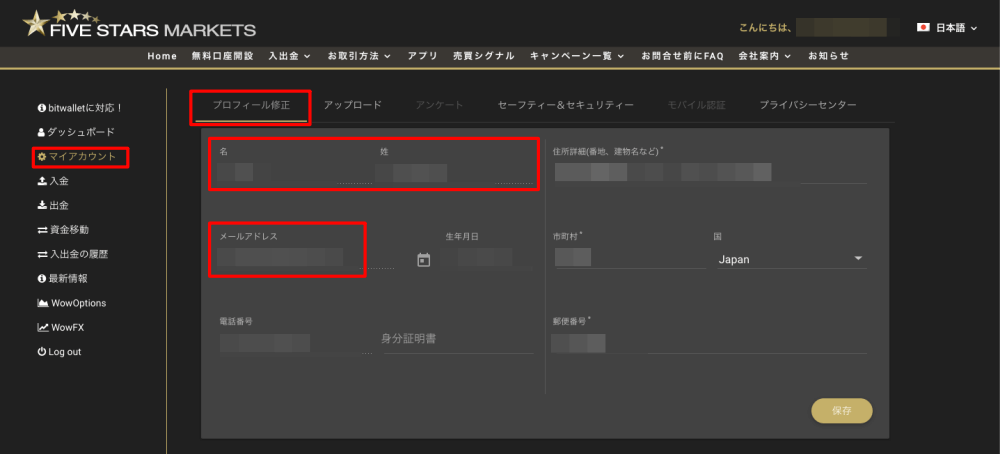
Task: Go to 出金 withdrawal page
Action: point(58,206)
